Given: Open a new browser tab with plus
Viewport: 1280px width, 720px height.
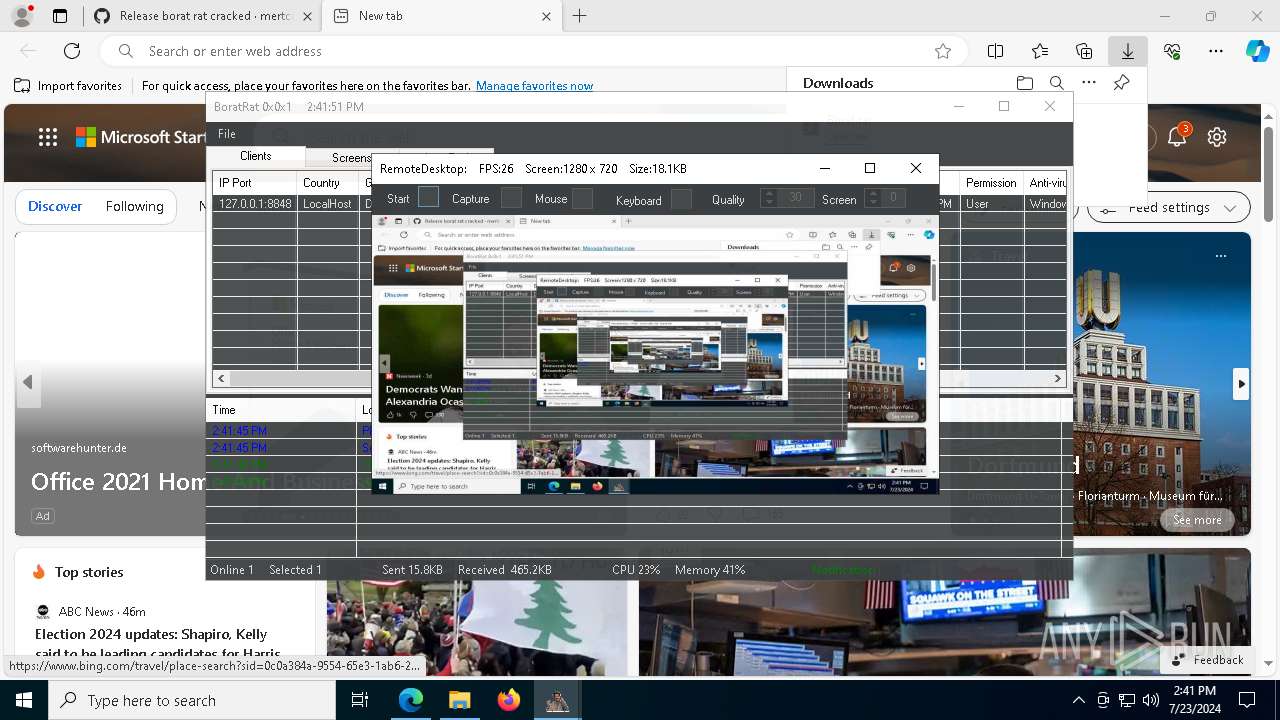Looking at the screenshot, I should 580,16.
